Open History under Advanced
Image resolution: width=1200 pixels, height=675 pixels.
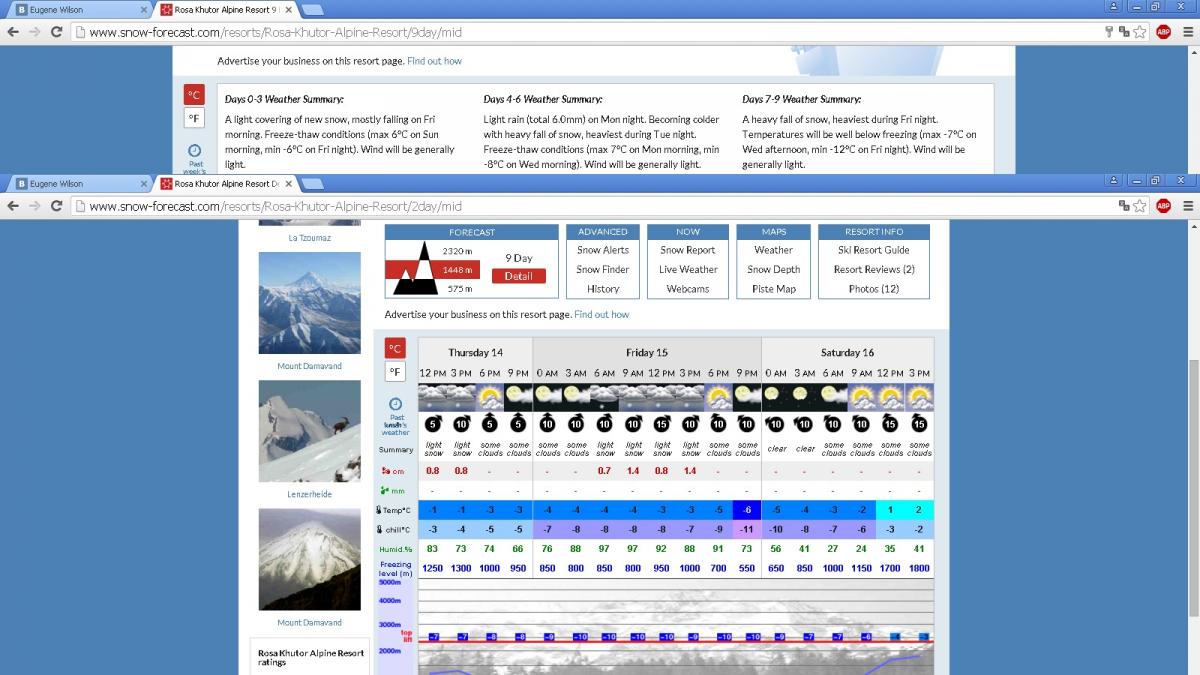(x=603, y=289)
